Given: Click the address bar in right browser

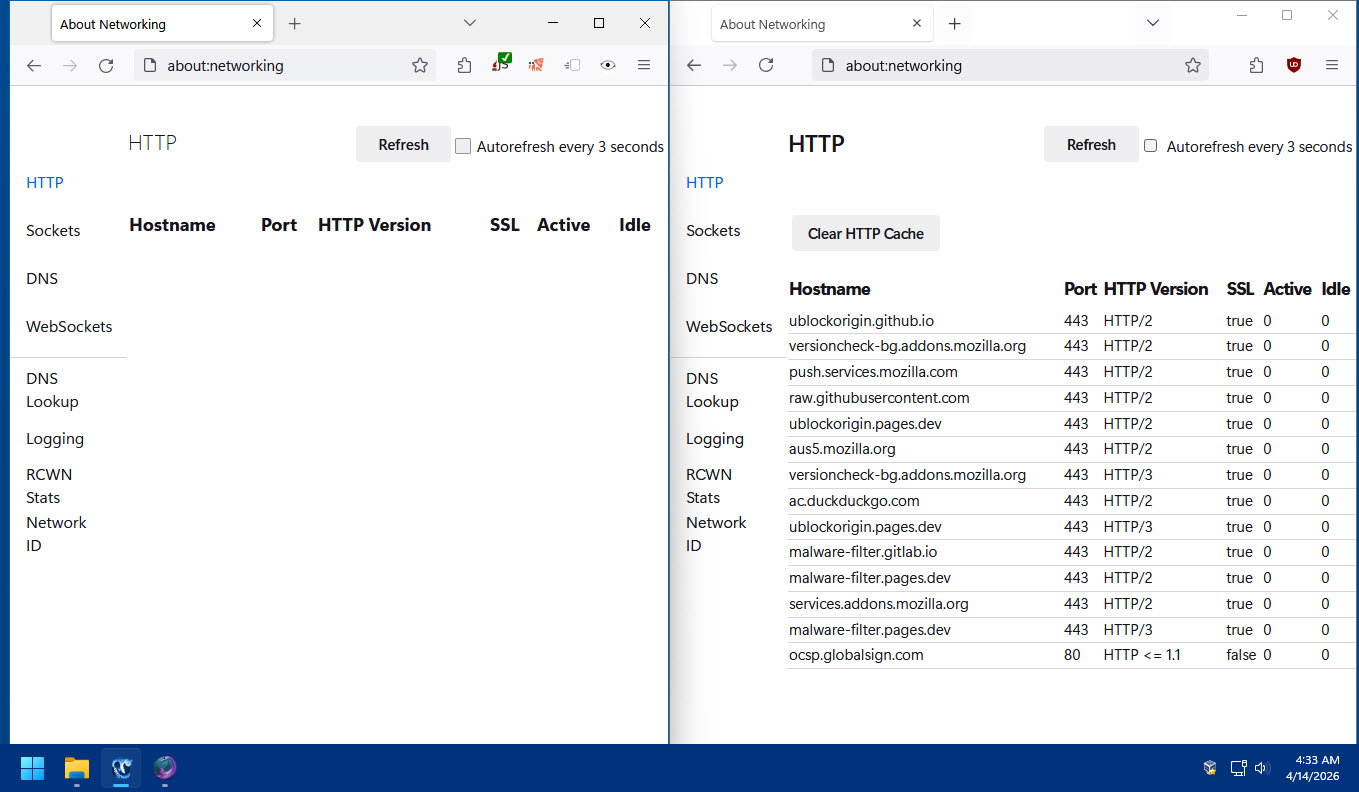Looking at the screenshot, I should pos(1000,65).
